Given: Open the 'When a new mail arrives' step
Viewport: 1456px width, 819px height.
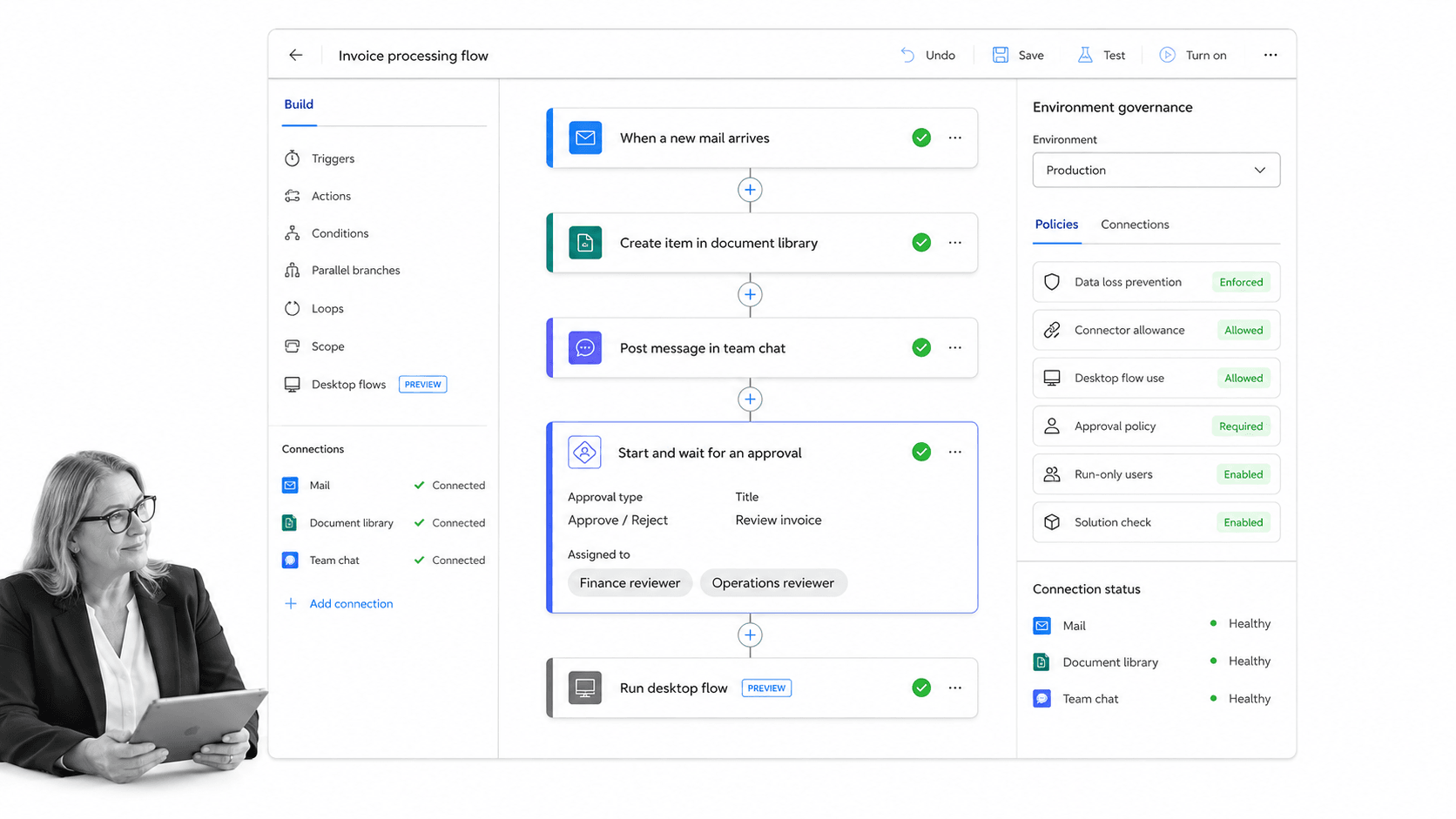Looking at the screenshot, I should coord(762,138).
